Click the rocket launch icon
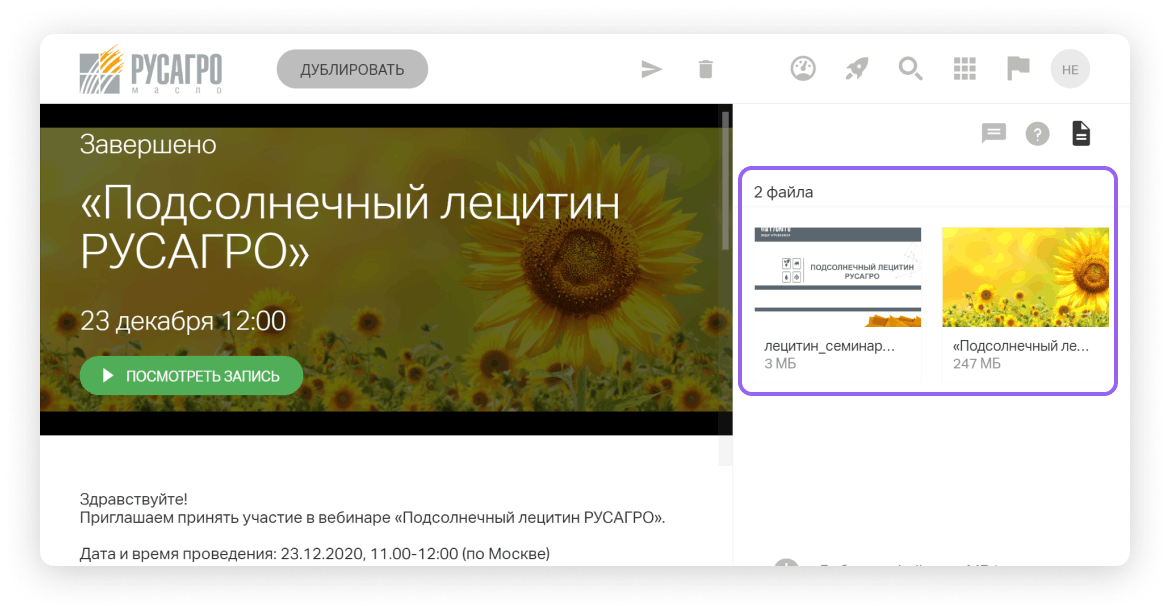Image resolution: width=1170 pixels, height=612 pixels. point(857,69)
